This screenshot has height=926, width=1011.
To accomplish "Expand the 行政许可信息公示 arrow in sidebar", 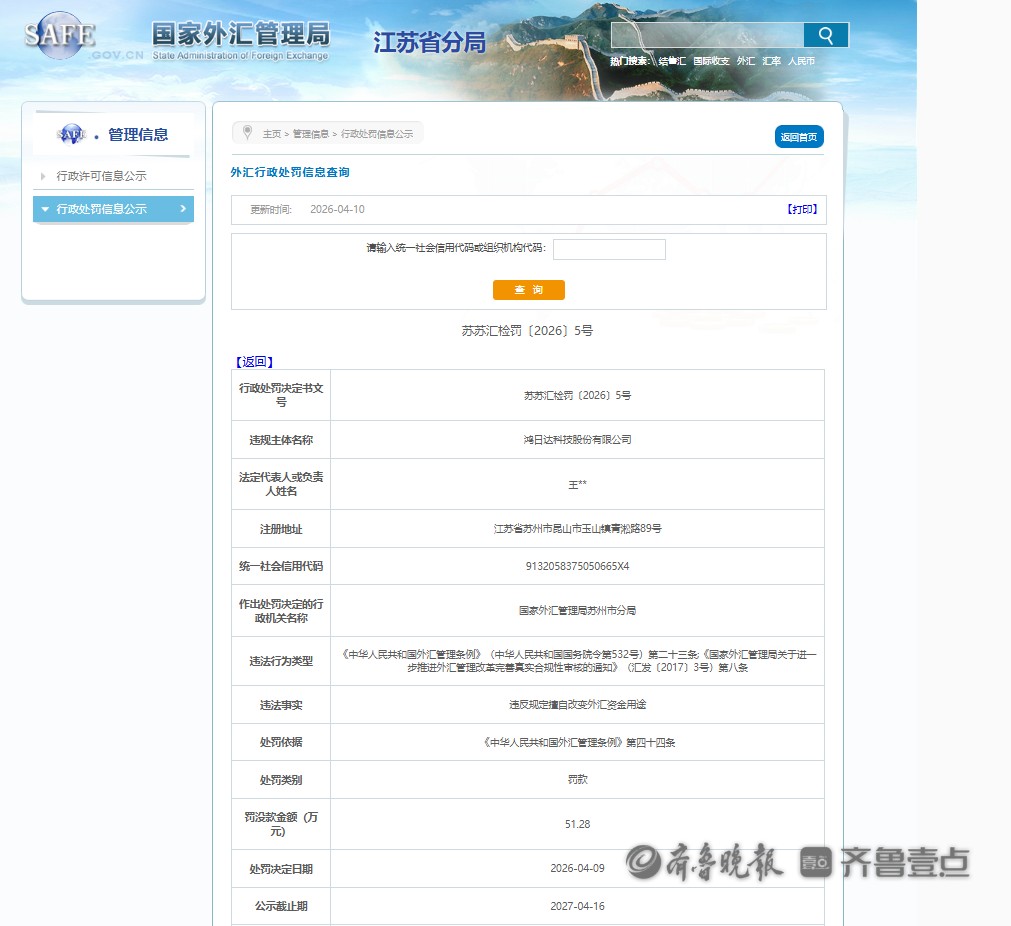I will coord(43,176).
